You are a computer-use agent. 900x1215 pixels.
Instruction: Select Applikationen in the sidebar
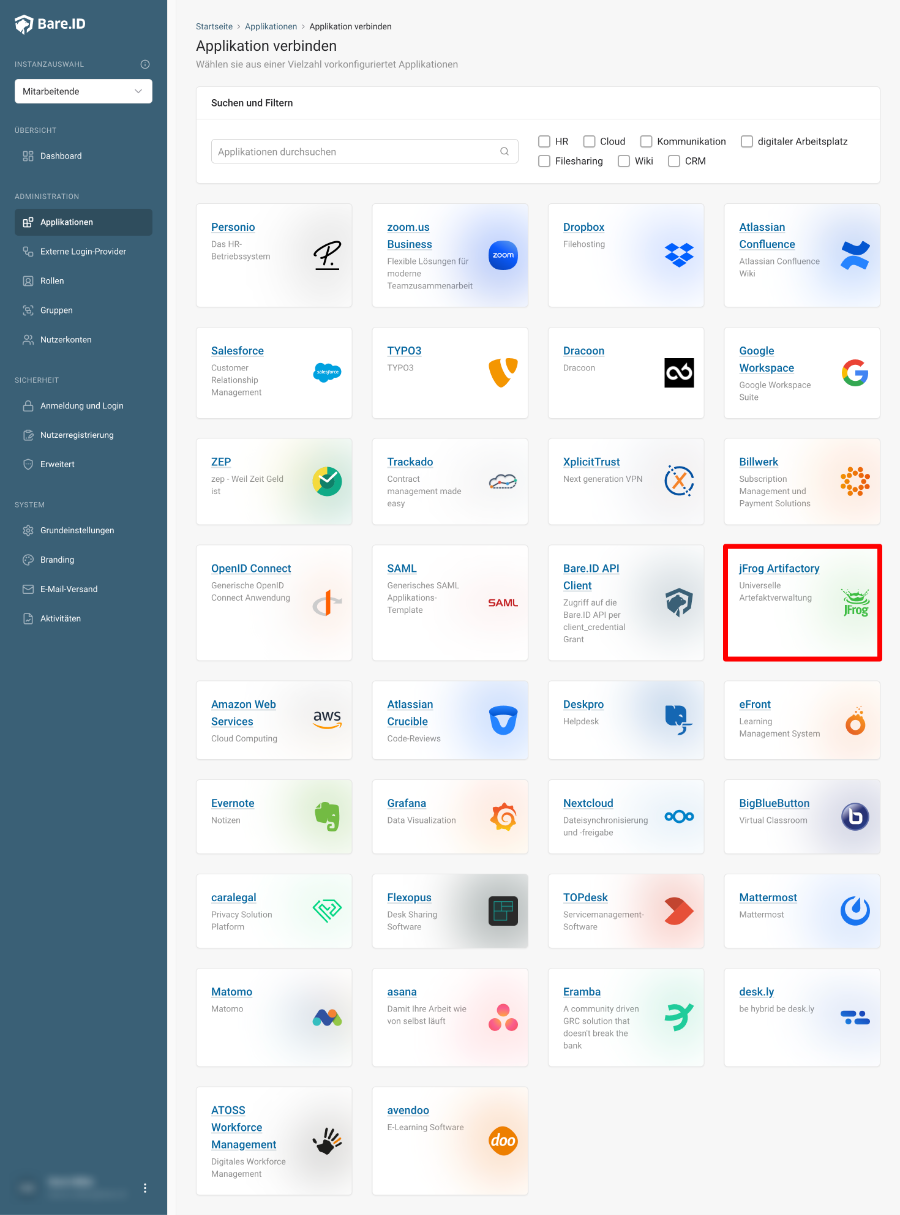coord(83,222)
